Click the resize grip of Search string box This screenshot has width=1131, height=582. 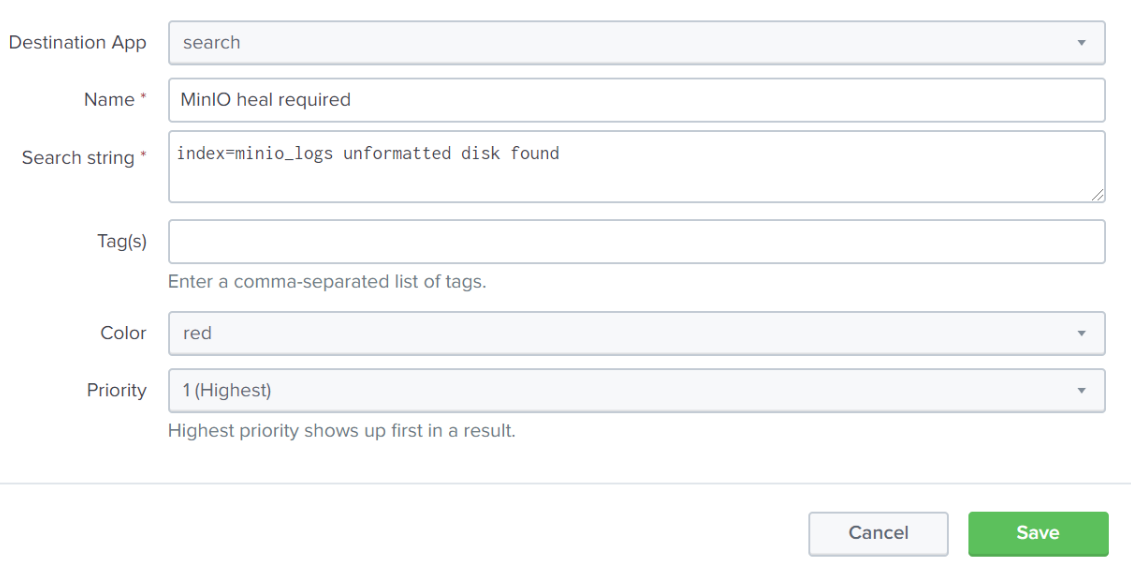click(1098, 195)
